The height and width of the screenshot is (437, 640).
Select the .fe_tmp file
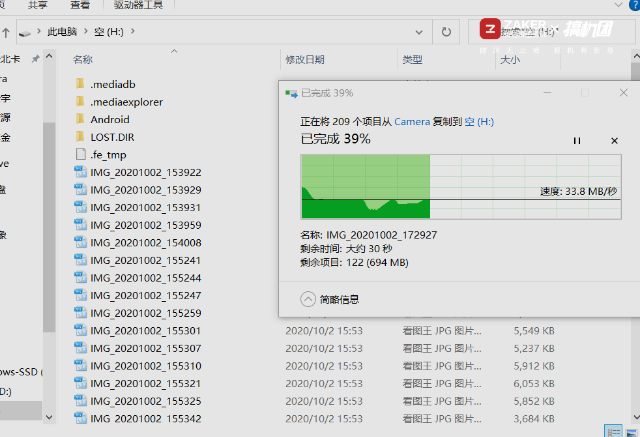coord(101,155)
